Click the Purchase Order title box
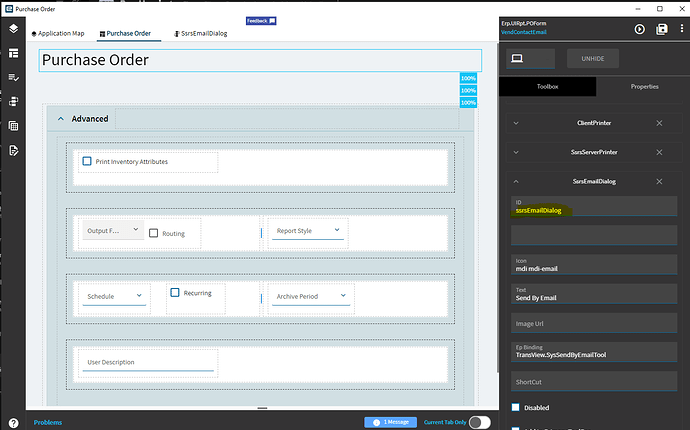690x430 pixels. point(260,60)
